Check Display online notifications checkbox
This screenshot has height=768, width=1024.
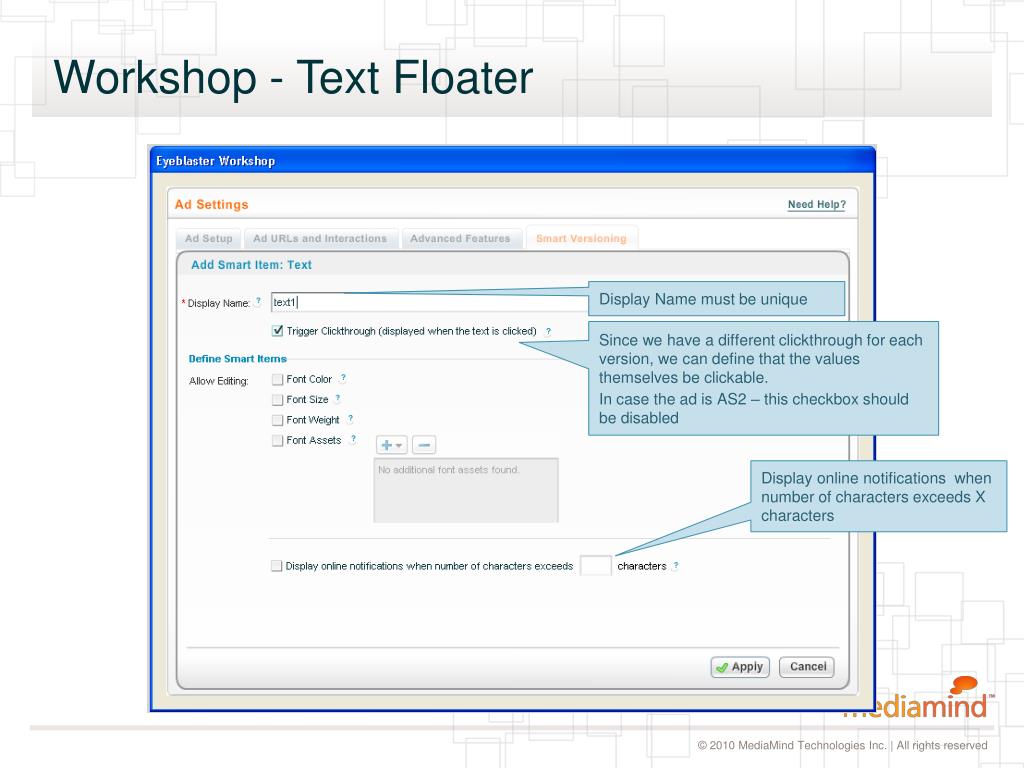pyautogui.click(x=277, y=566)
